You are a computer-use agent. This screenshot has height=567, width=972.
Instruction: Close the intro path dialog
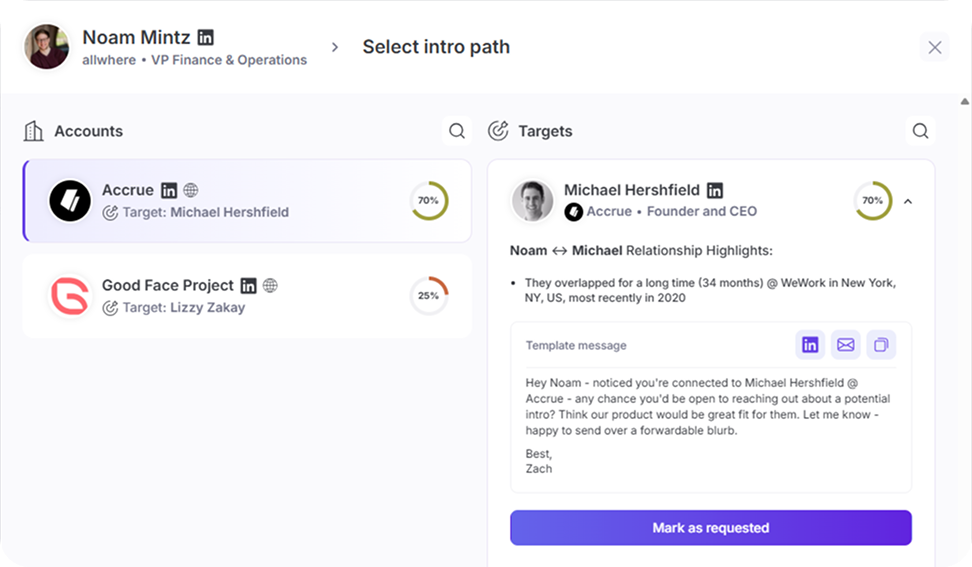(934, 47)
